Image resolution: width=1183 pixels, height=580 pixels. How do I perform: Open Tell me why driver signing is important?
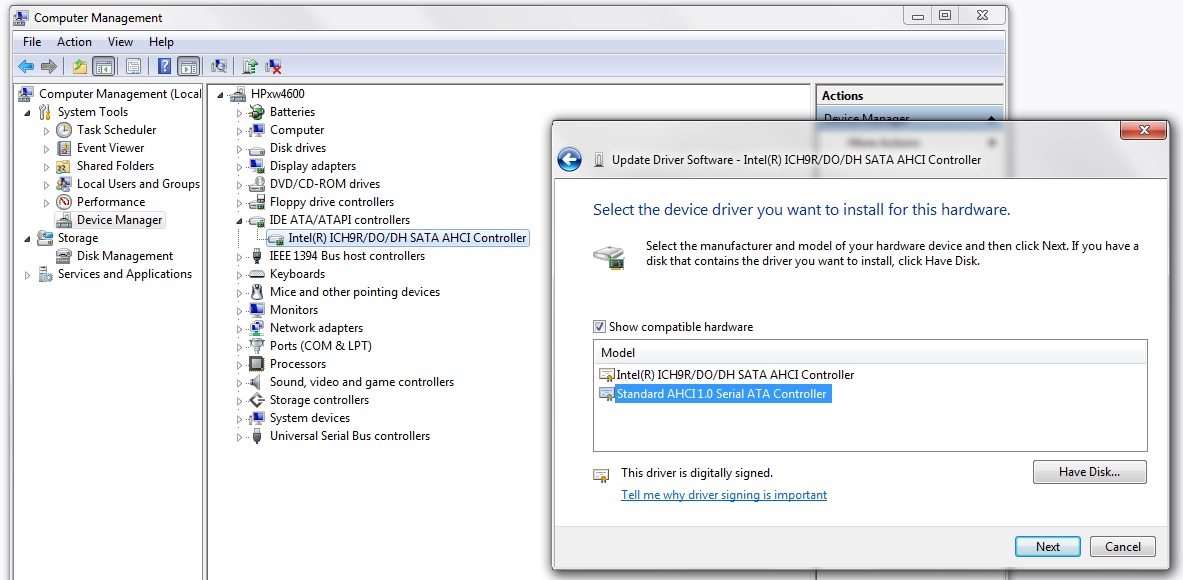pos(724,495)
